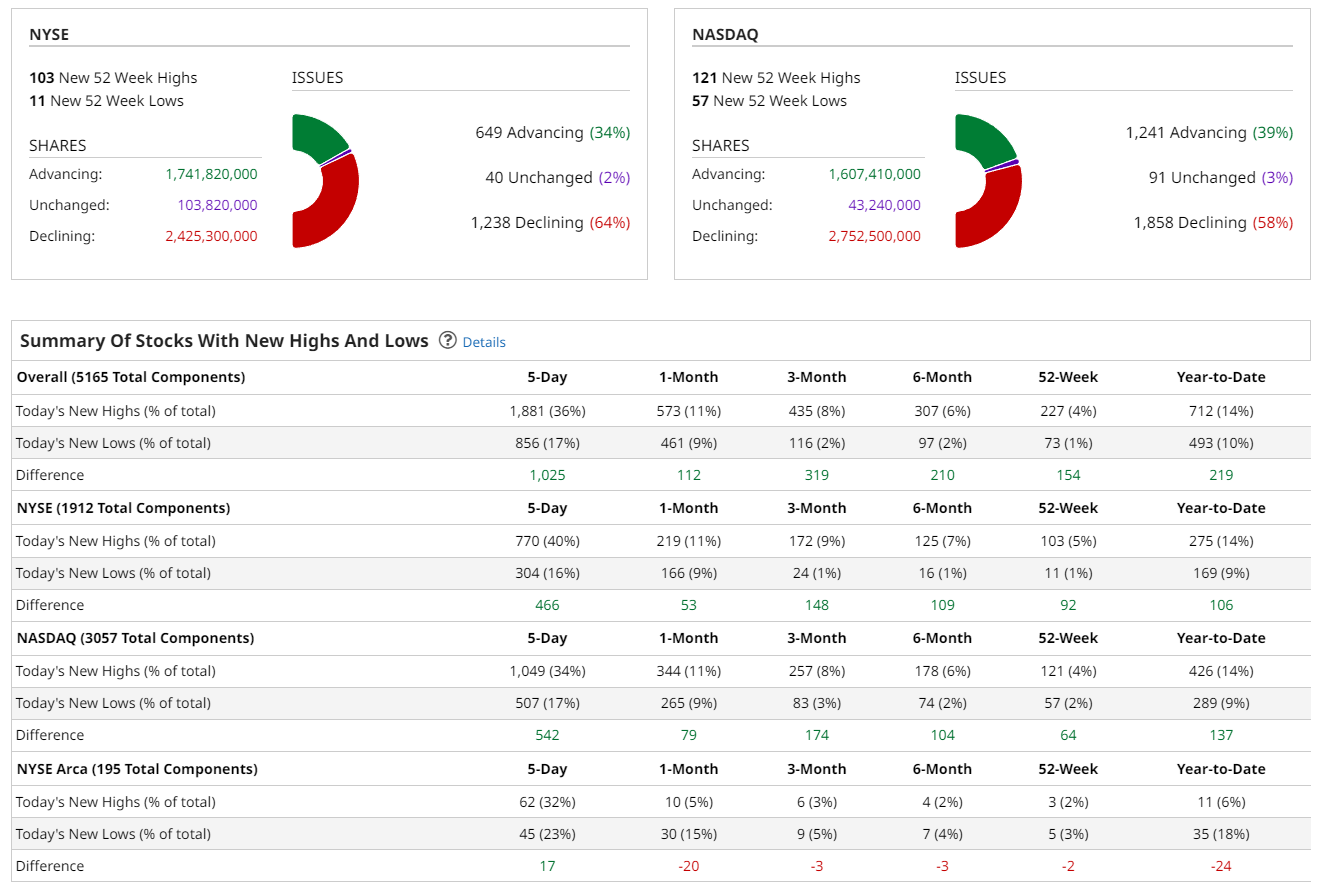Click the 52-Week column header in NASDAQ section

click(1068, 638)
